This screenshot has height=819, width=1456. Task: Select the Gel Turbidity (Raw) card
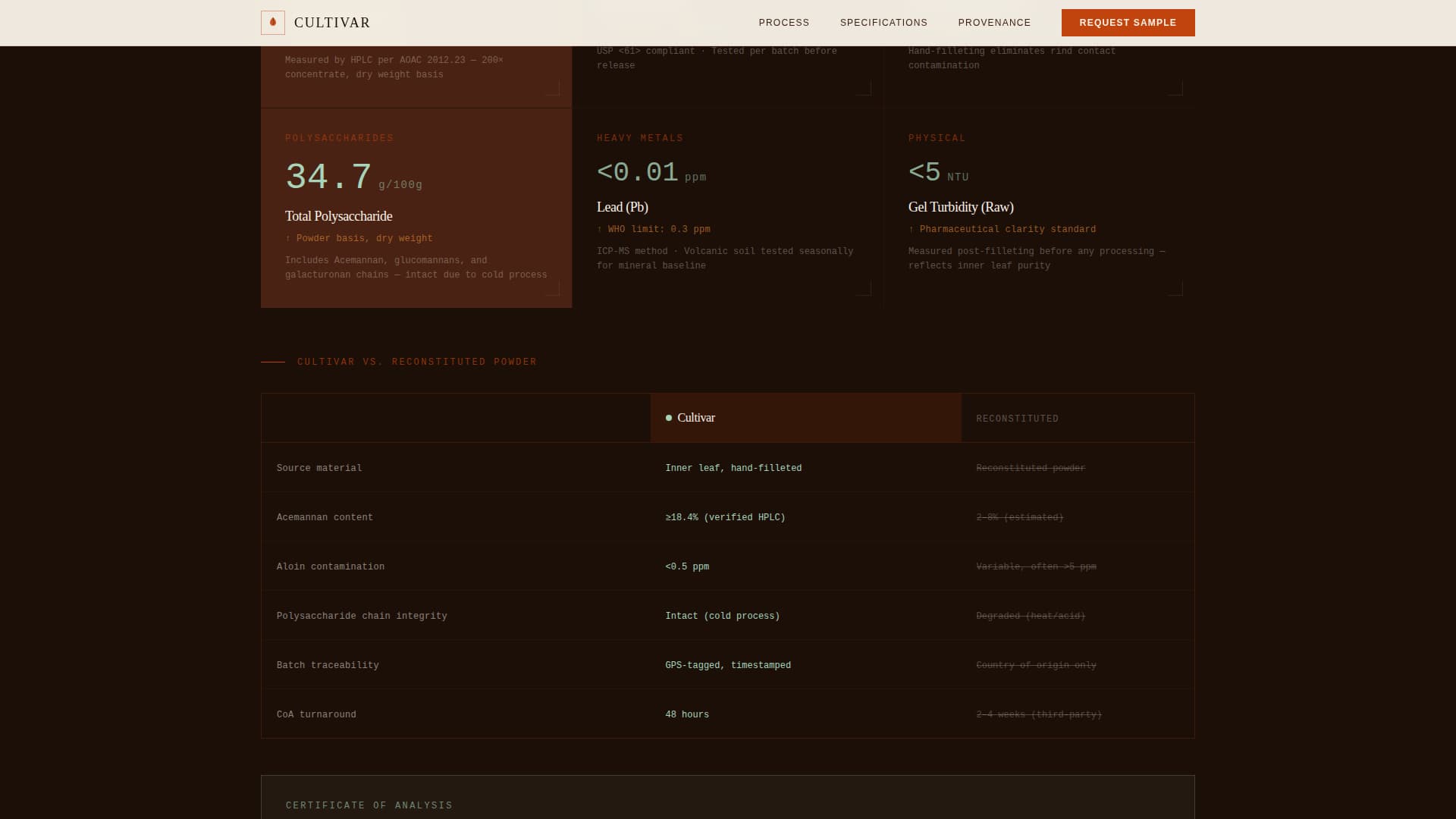click(1040, 208)
